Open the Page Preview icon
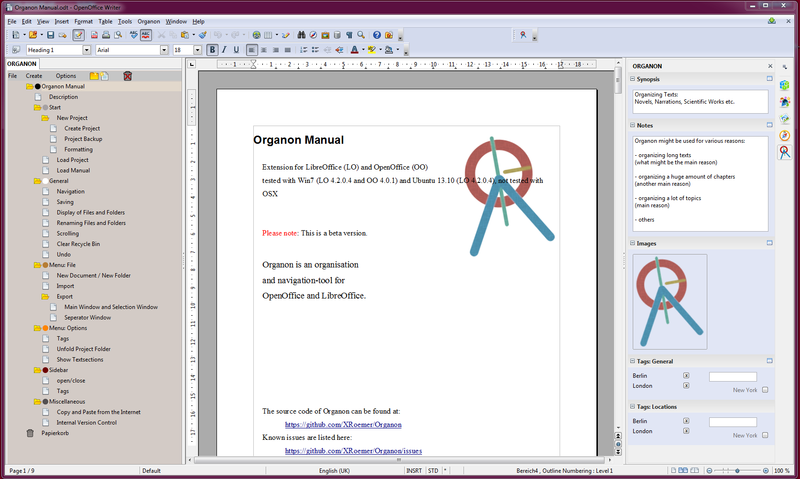Image resolution: width=800 pixels, height=479 pixels. pos(118,35)
